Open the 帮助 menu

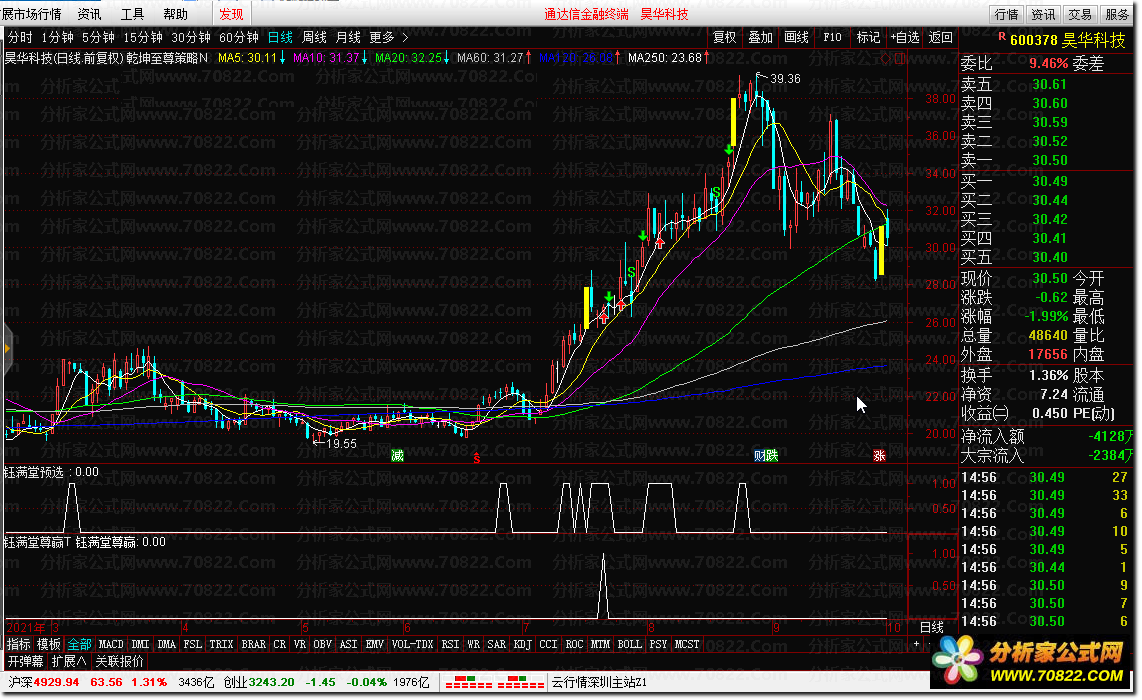click(x=175, y=14)
